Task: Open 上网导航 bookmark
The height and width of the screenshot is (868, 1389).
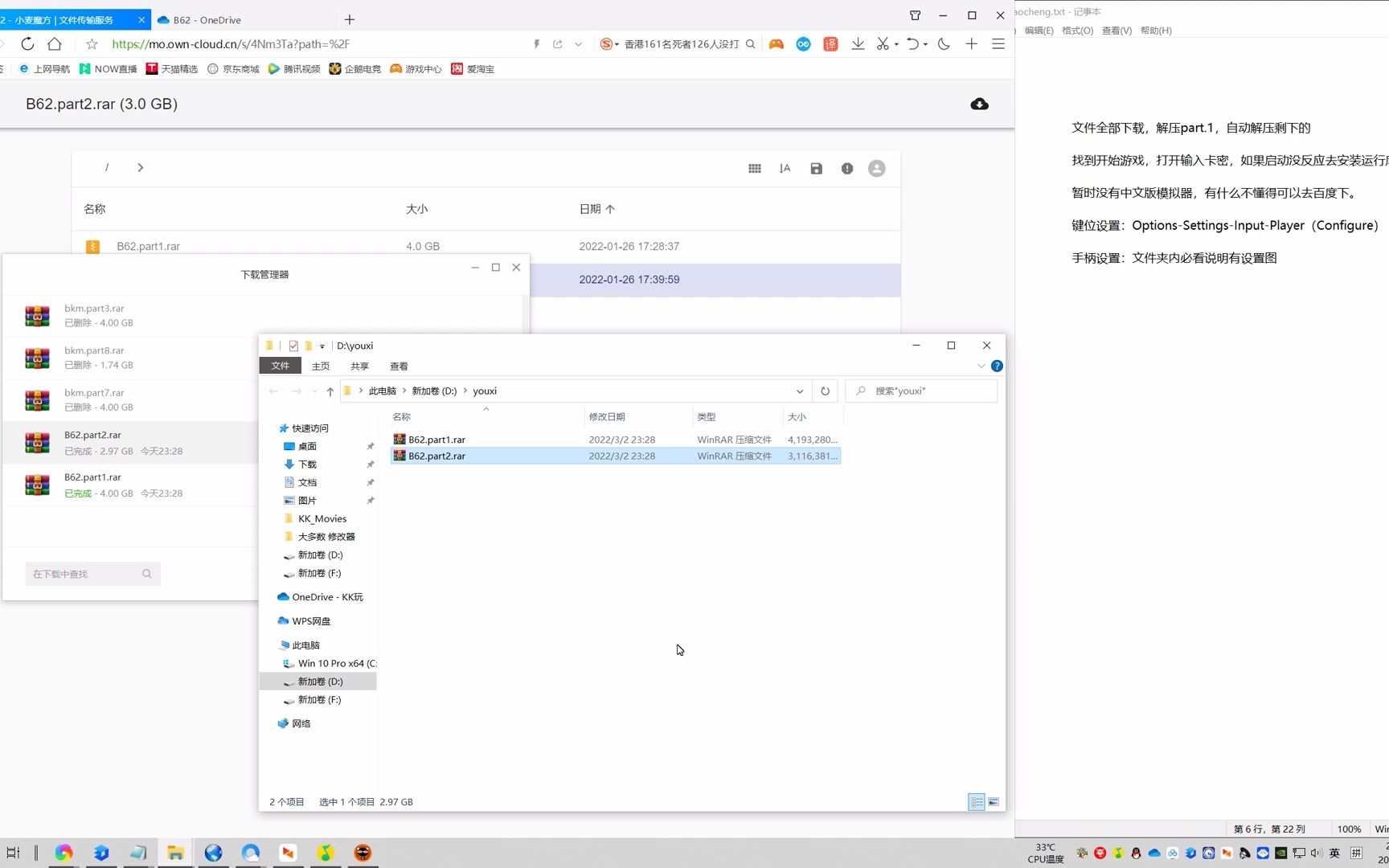Action: click(x=44, y=69)
